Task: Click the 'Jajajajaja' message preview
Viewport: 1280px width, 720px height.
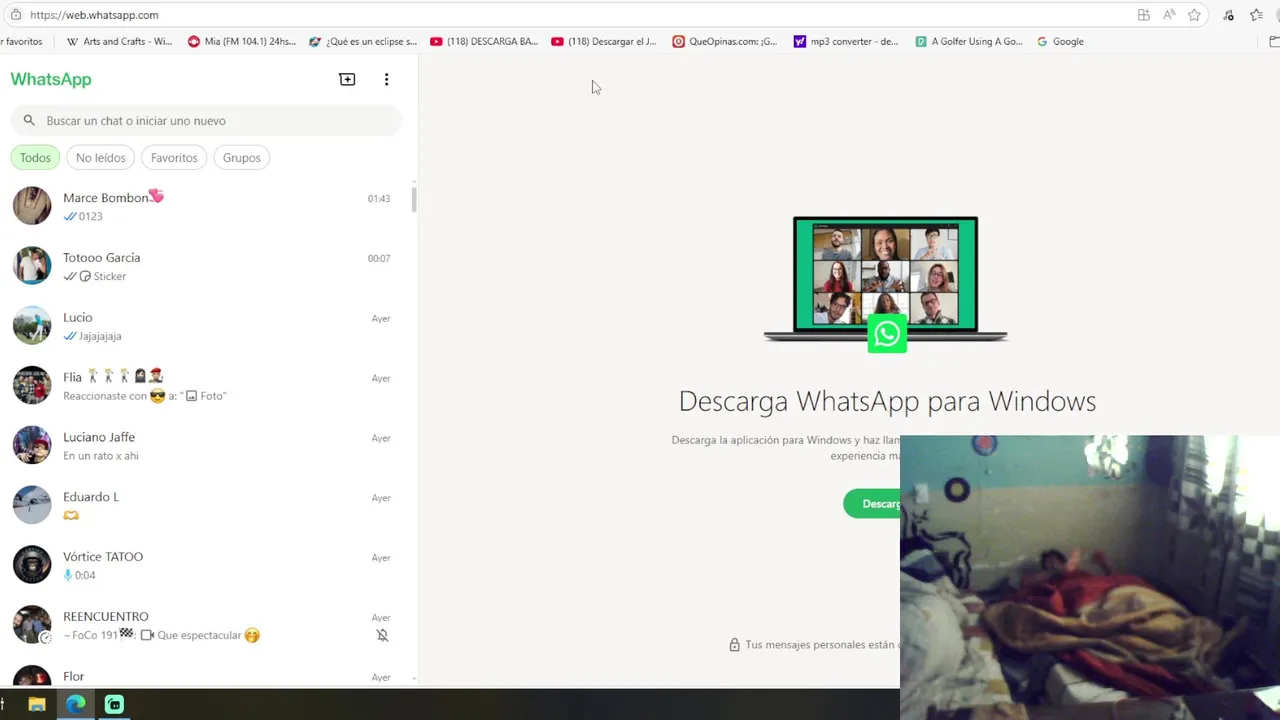Action: pos(100,336)
